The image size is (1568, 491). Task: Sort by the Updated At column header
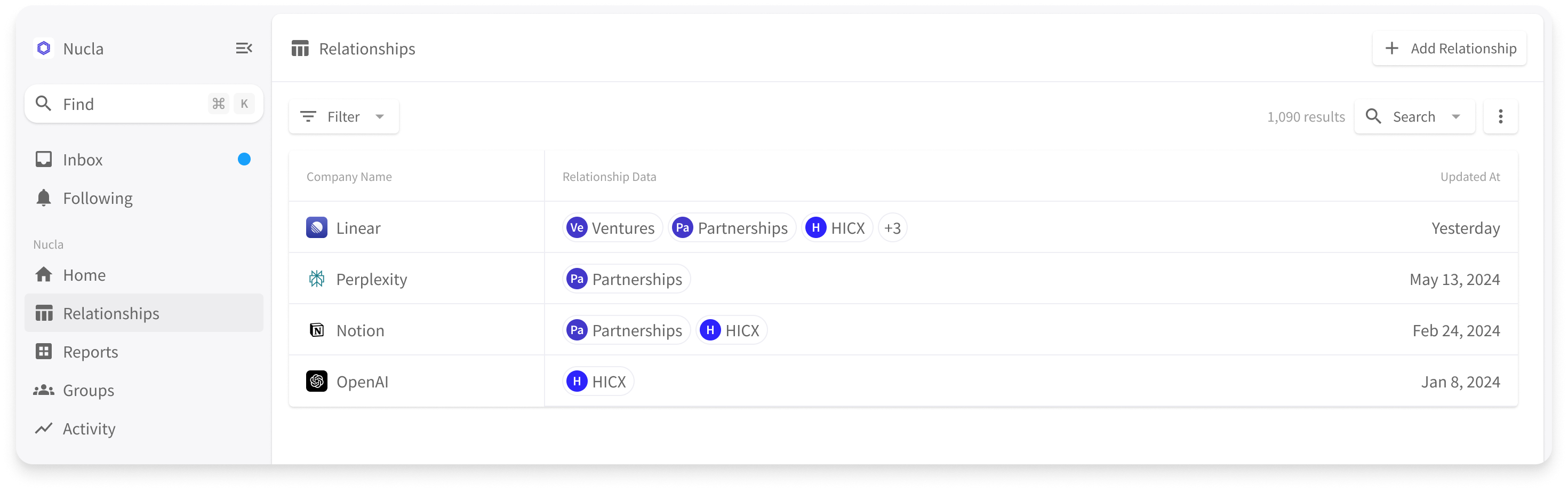[x=1469, y=177]
